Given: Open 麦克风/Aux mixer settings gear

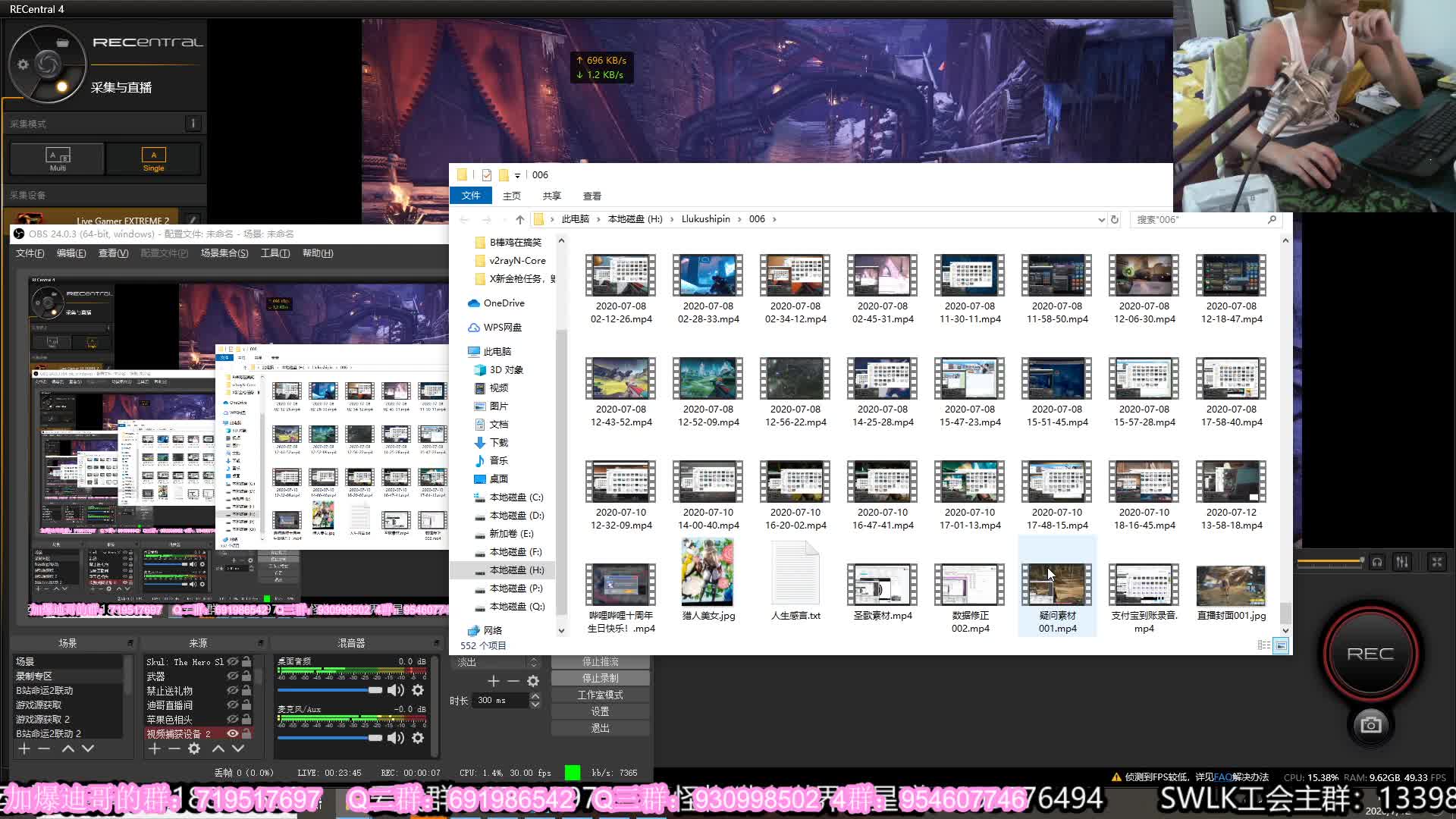Looking at the screenshot, I should 418,738.
